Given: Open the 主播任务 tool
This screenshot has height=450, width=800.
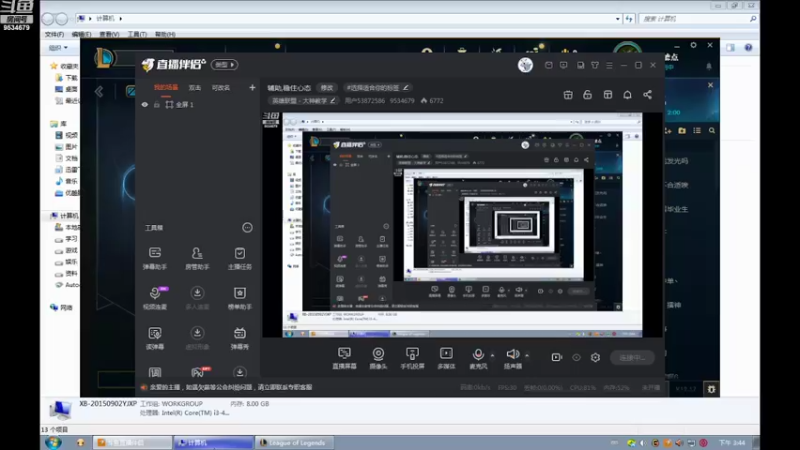Looking at the screenshot, I should (x=239, y=258).
